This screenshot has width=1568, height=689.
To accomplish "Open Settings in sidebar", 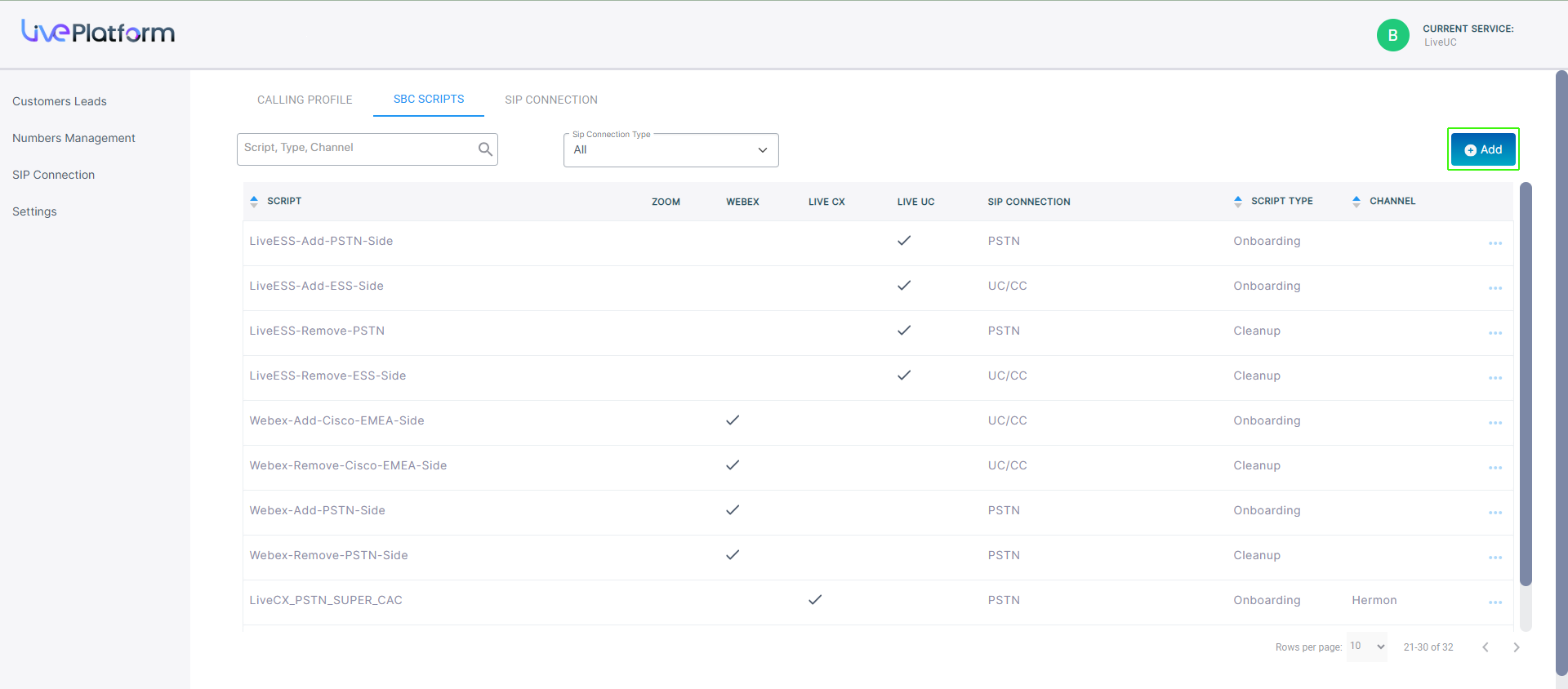I will click(x=34, y=211).
